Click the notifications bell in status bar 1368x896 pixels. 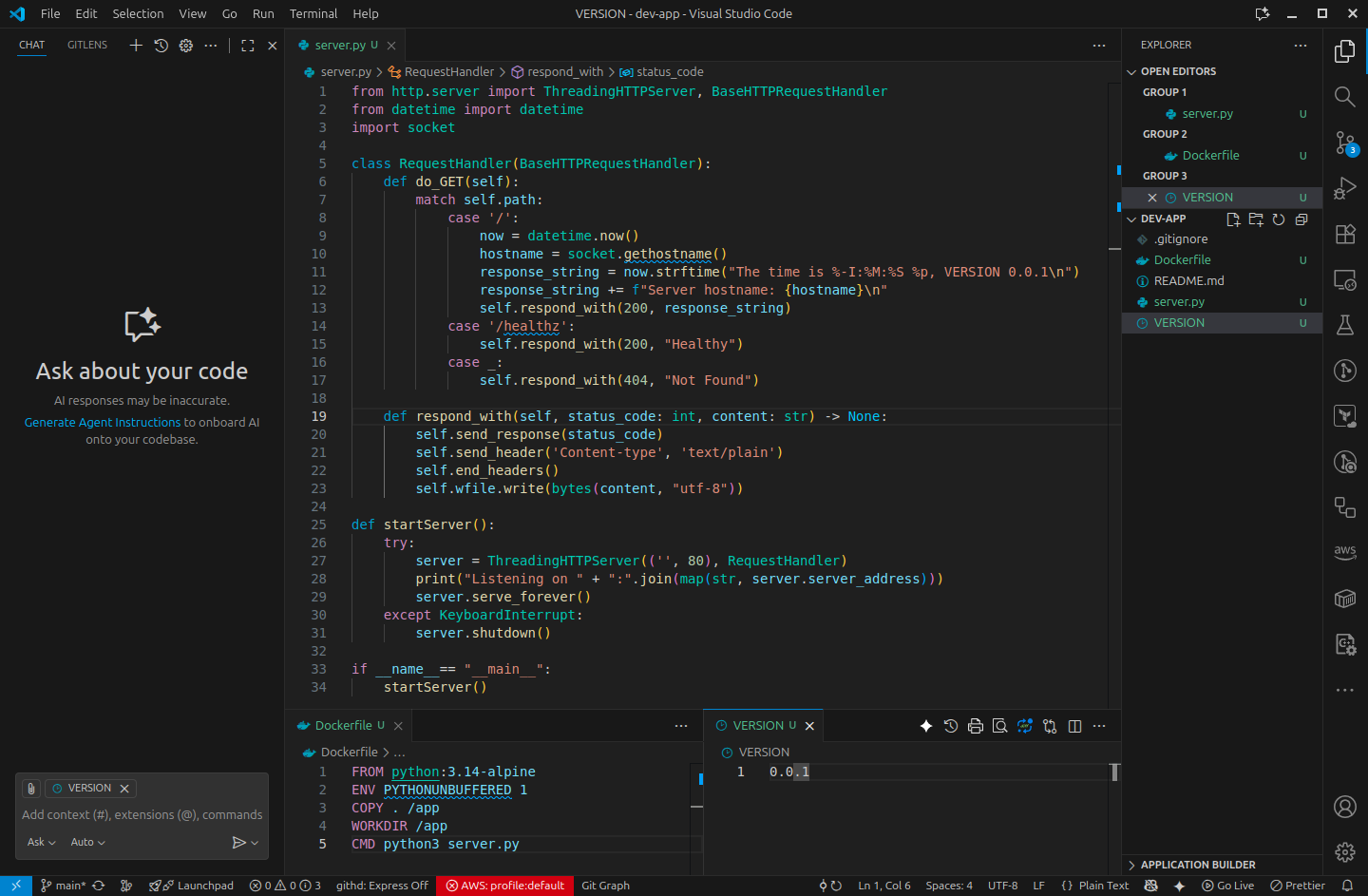pyautogui.click(x=1347, y=886)
